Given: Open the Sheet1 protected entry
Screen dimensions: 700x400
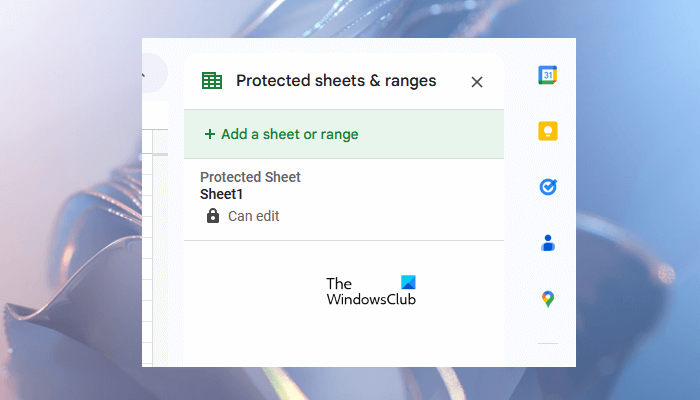Looking at the screenshot, I should click(344, 199).
